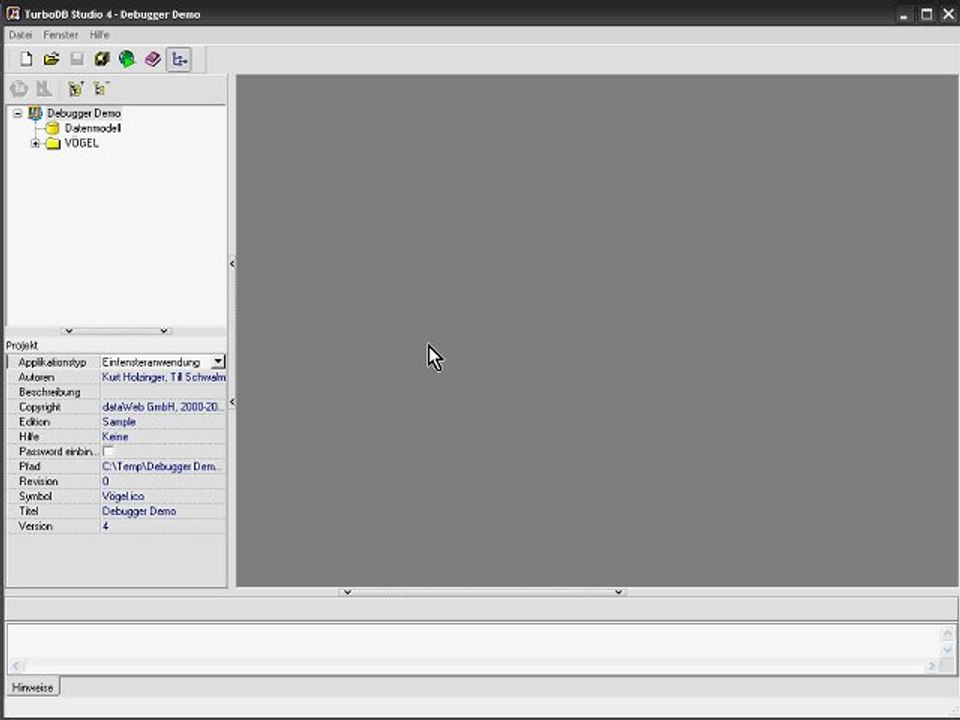The height and width of the screenshot is (720, 960).
Task: Click messages pane scroll-up arrow
Action: click(x=948, y=633)
